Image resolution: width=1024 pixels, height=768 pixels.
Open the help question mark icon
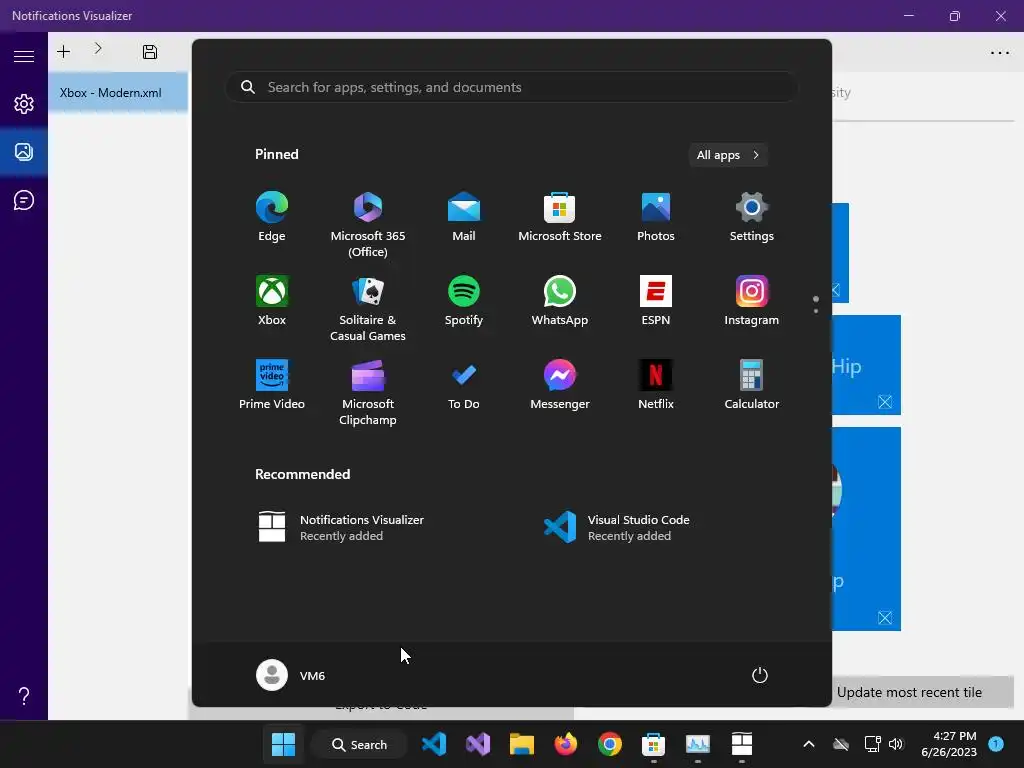click(24, 696)
